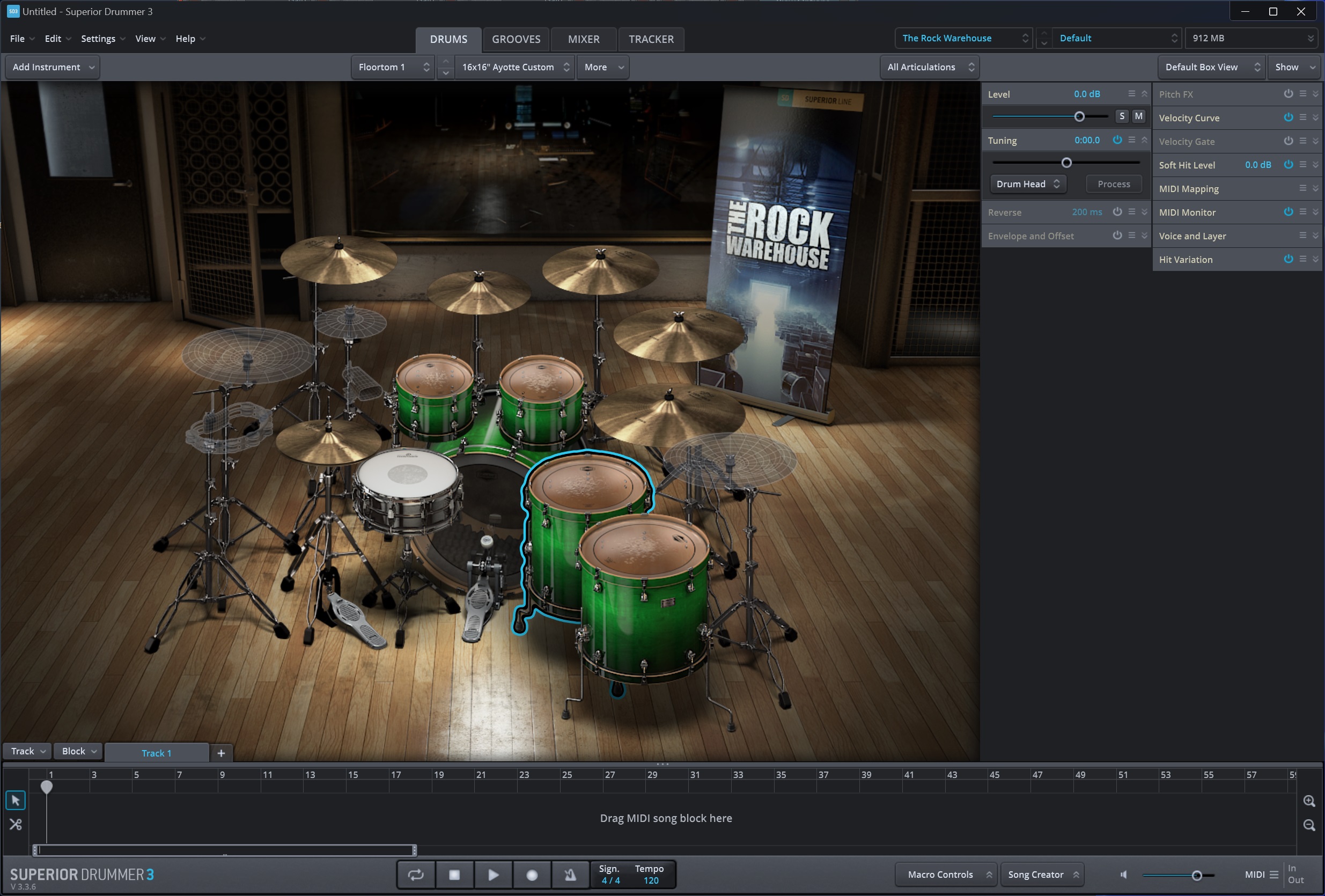
Task: Start playback with the play button
Action: pyautogui.click(x=493, y=875)
